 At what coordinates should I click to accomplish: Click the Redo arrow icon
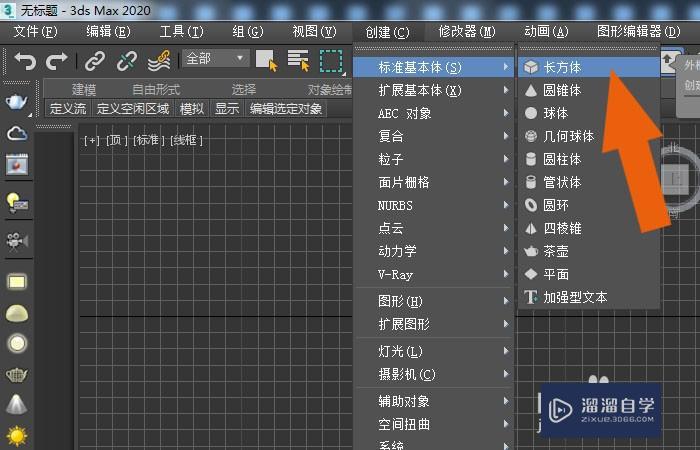coord(57,61)
